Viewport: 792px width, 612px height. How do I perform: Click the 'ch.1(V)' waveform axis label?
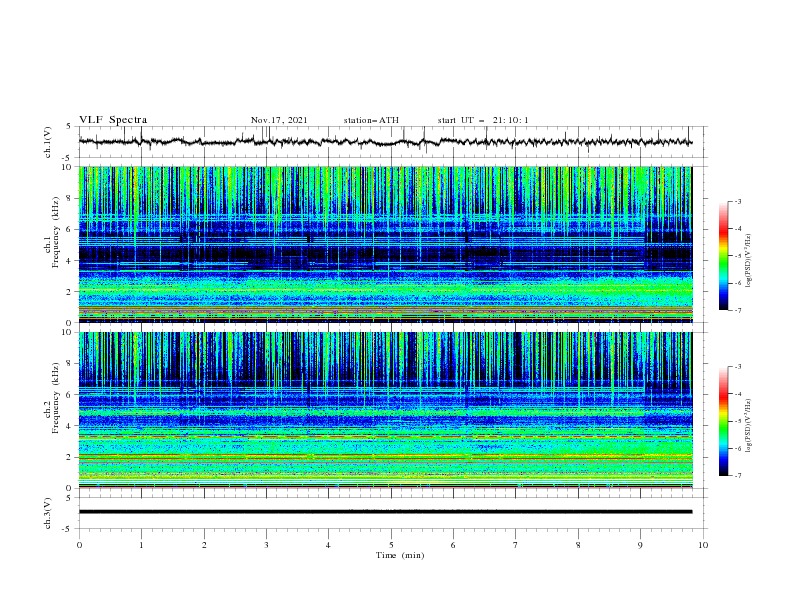[x=48, y=142]
